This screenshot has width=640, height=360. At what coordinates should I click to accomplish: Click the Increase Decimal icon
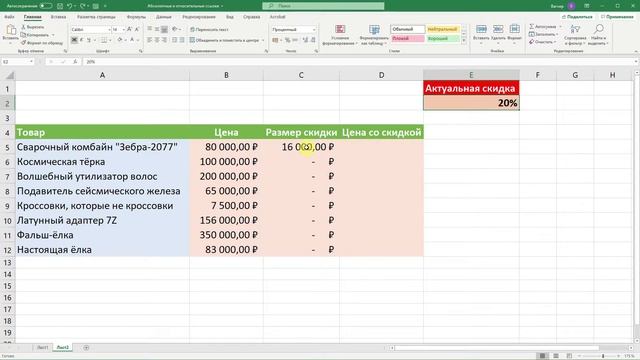305,40
